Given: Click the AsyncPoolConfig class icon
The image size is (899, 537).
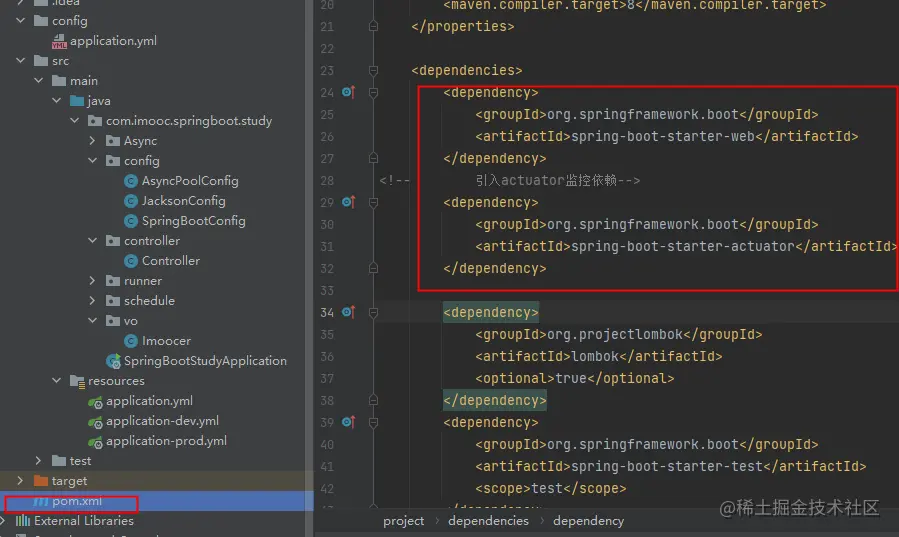Looking at the screenshot, I should (131, 181).
